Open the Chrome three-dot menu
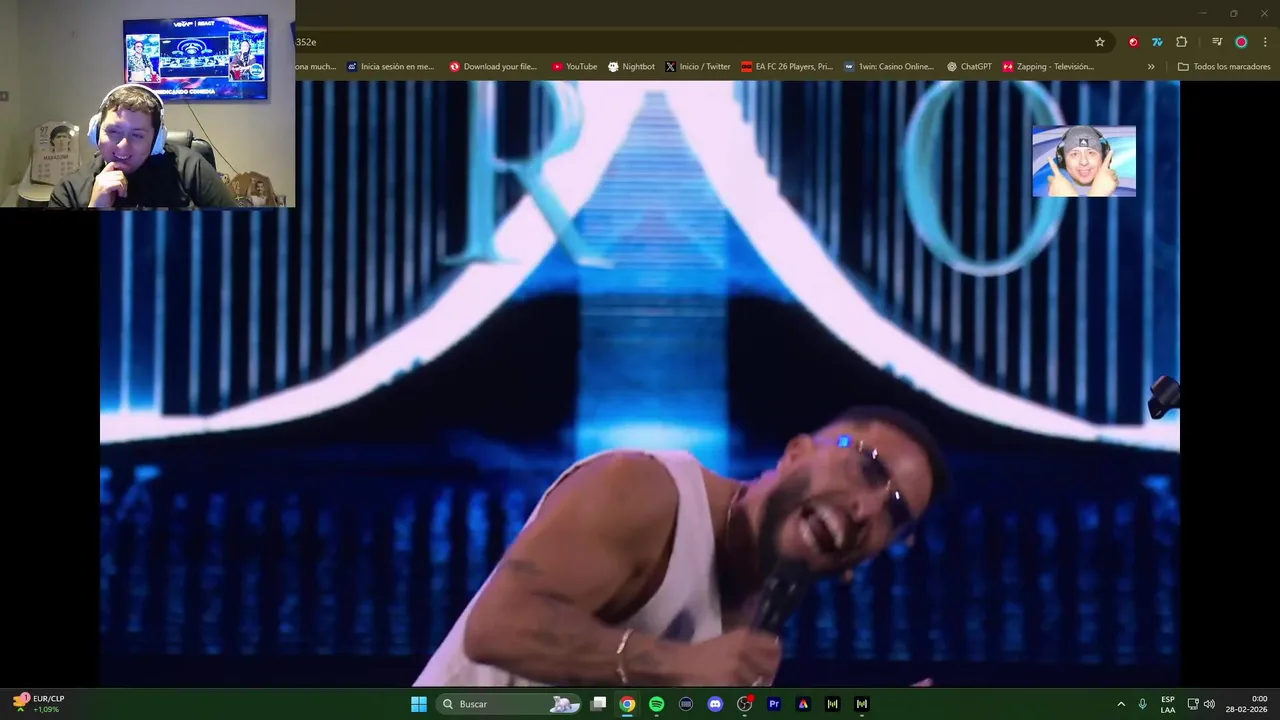Viewport: 1280px width, 720px height. tap(1265, 42)
